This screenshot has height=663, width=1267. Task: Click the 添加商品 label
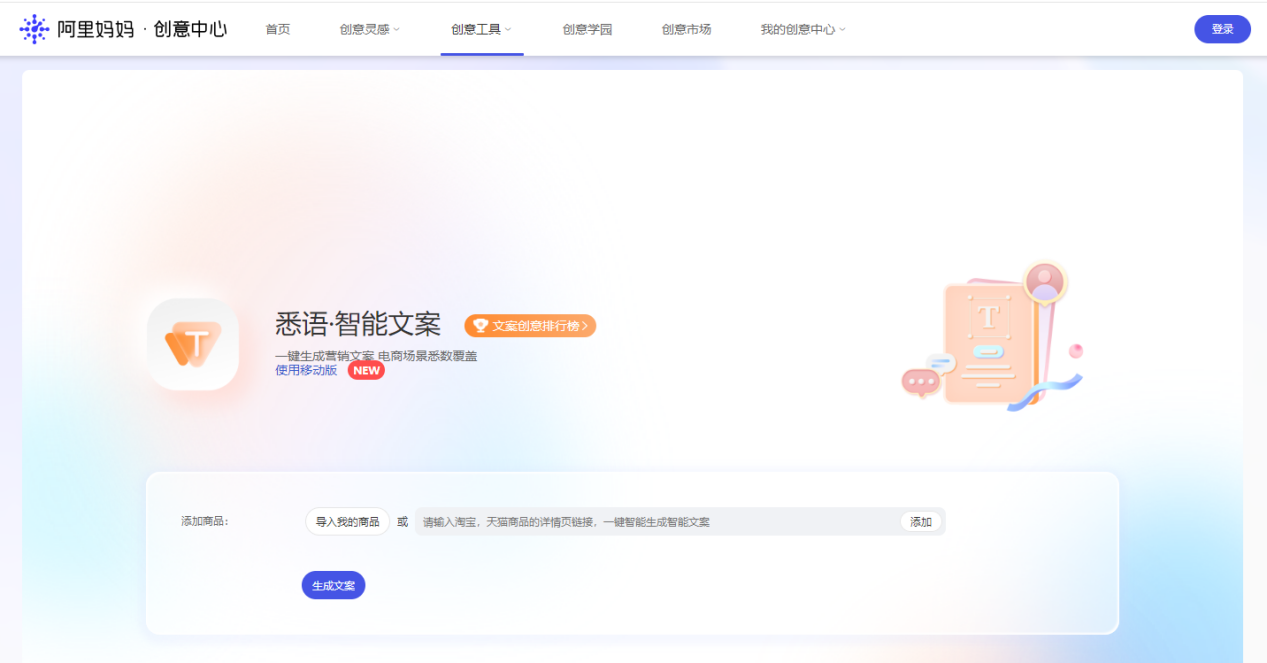pos(205,521)
